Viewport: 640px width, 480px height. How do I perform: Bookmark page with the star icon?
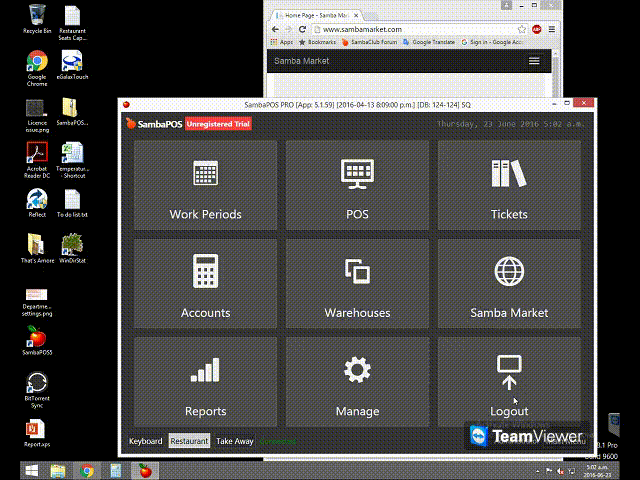[522, 29]
